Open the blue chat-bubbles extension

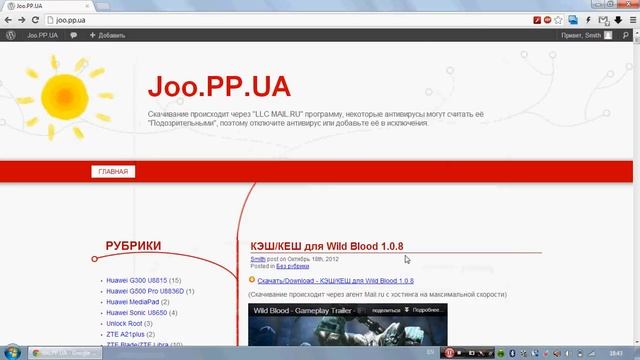pyautogui.click(x=573, y=20)
